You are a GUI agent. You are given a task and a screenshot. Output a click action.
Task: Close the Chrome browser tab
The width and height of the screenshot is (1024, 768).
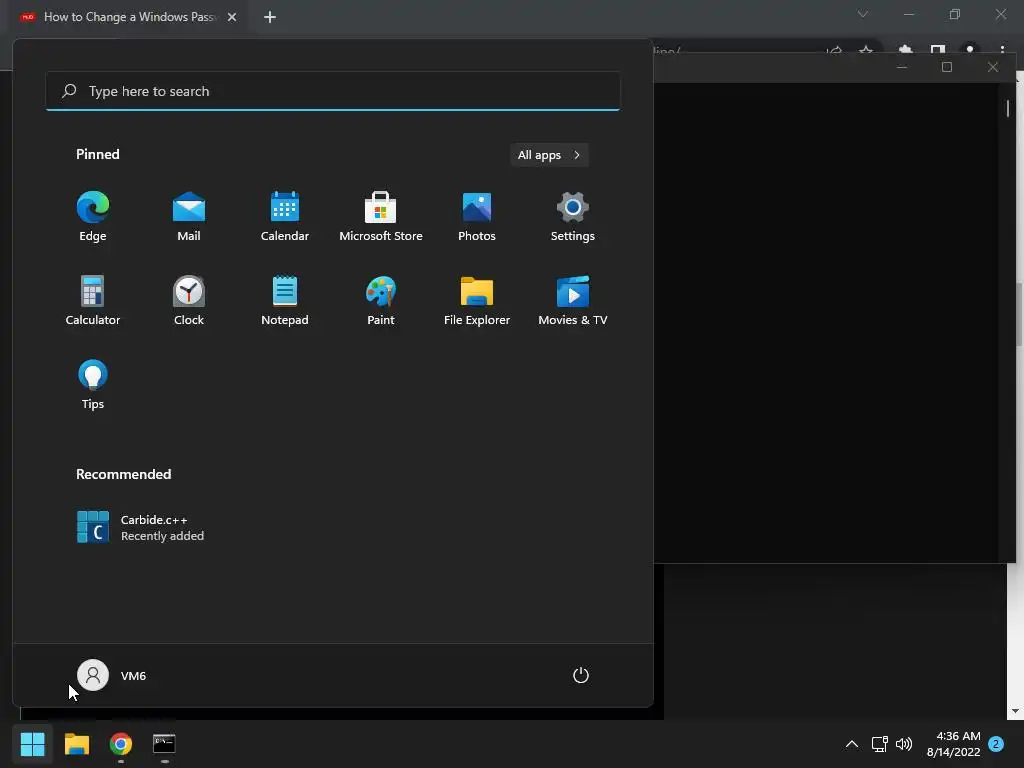pyautogui.click(x=232, y=17)
